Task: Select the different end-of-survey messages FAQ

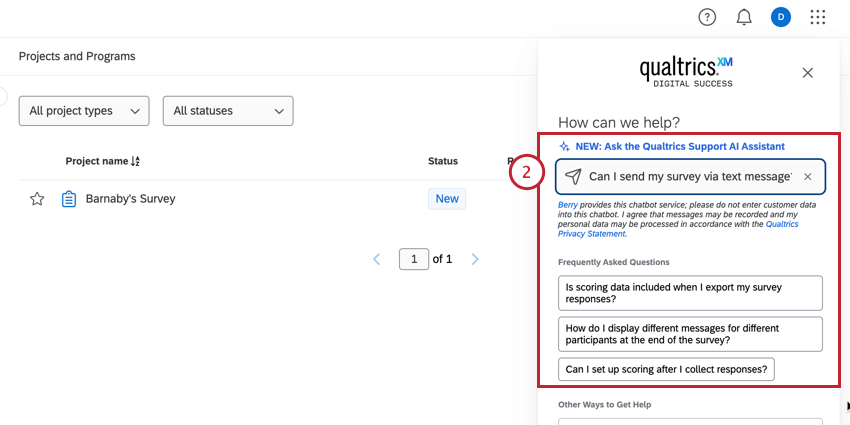Action: pyautogui.click(x=690, y=334)
